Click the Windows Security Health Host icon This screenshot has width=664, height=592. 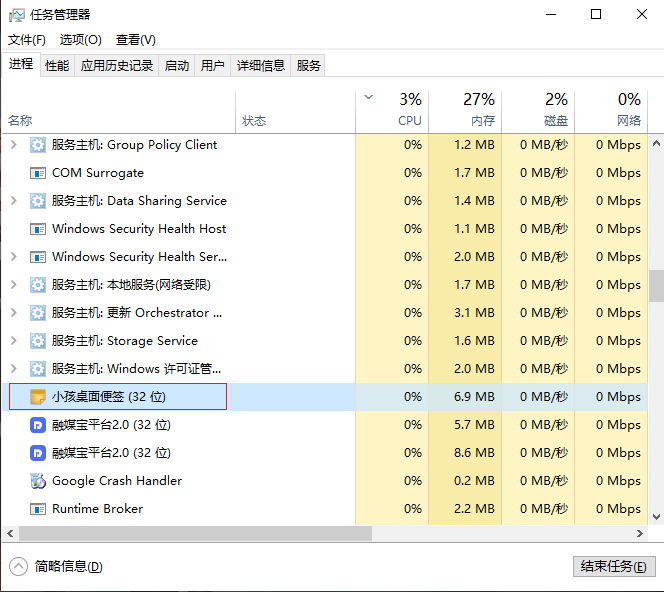[x=38, y=229]
